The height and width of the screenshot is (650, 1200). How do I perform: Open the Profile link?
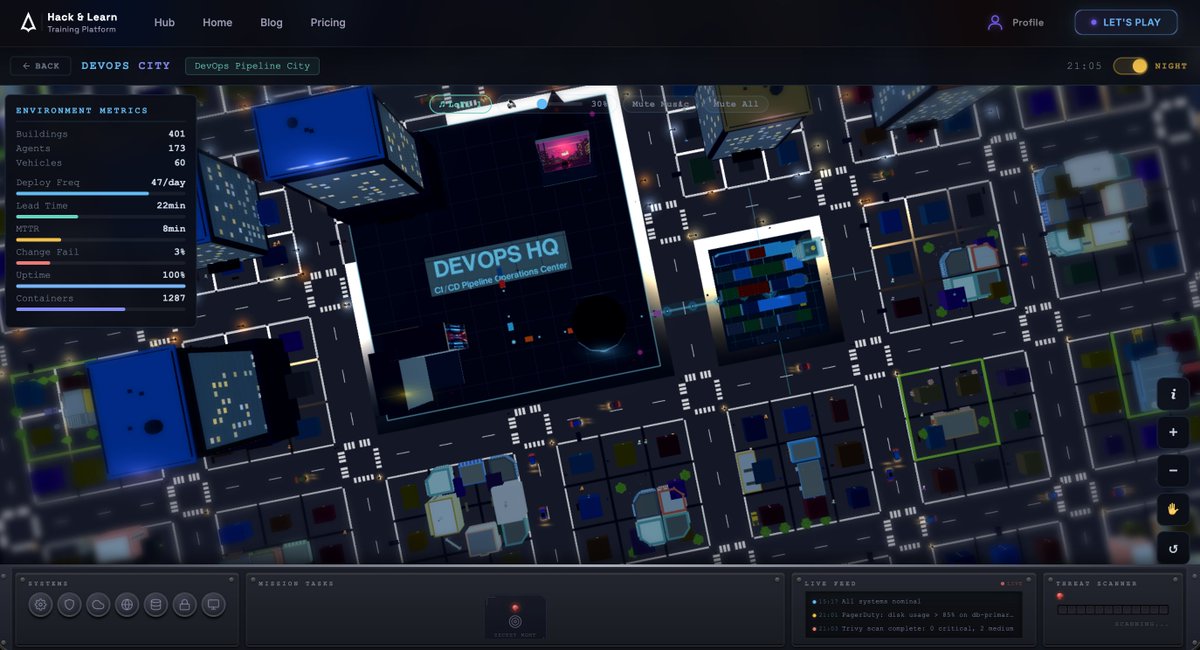1027,22
